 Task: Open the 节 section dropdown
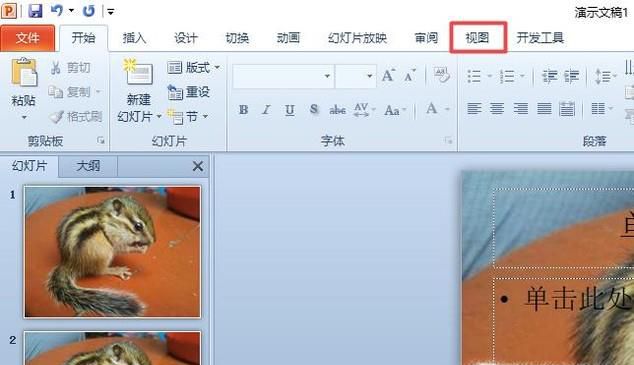pyautogui.click(x=187, y=117)
